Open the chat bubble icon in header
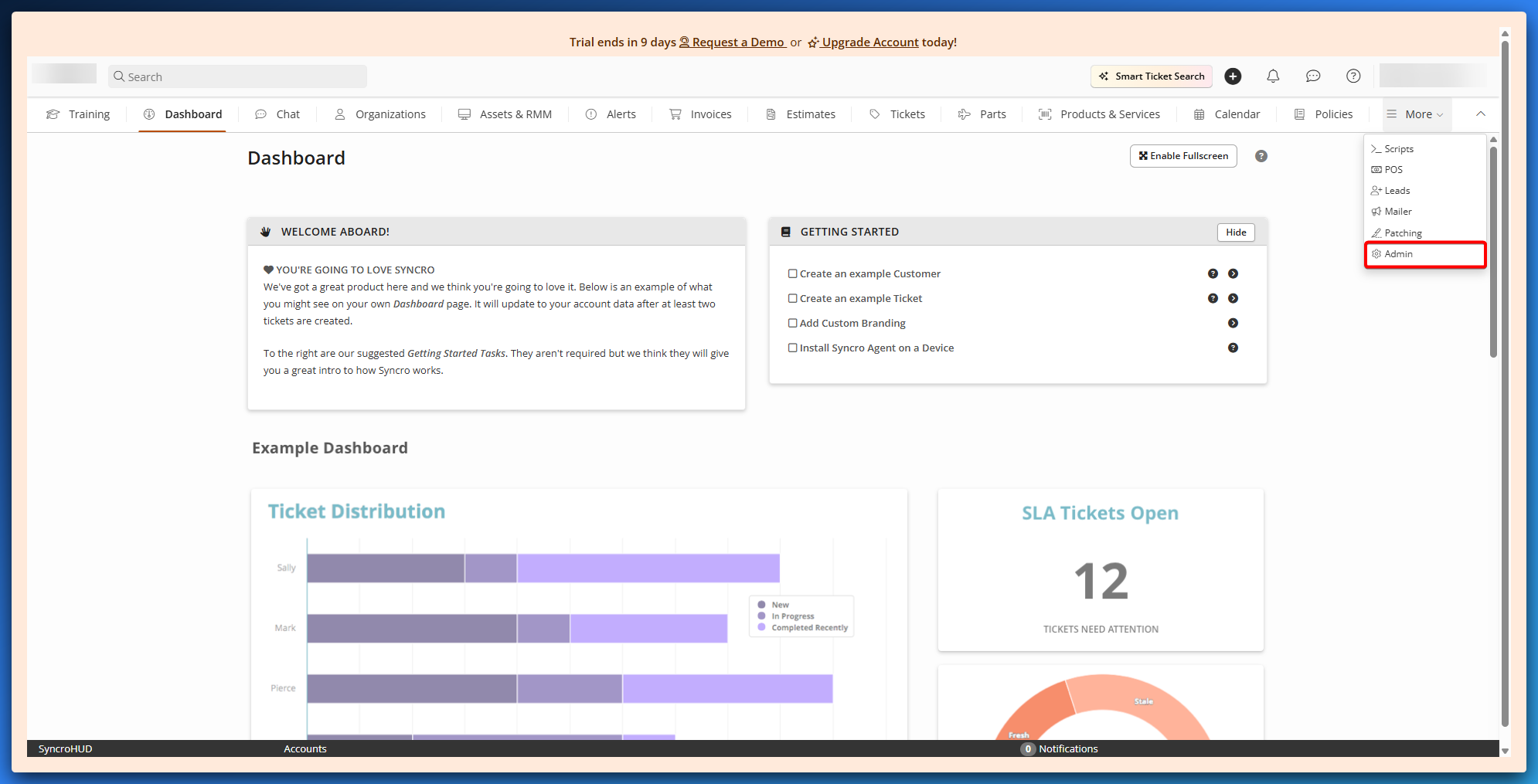This screenshot has width=1538, height=784. tap(1313, 76)
